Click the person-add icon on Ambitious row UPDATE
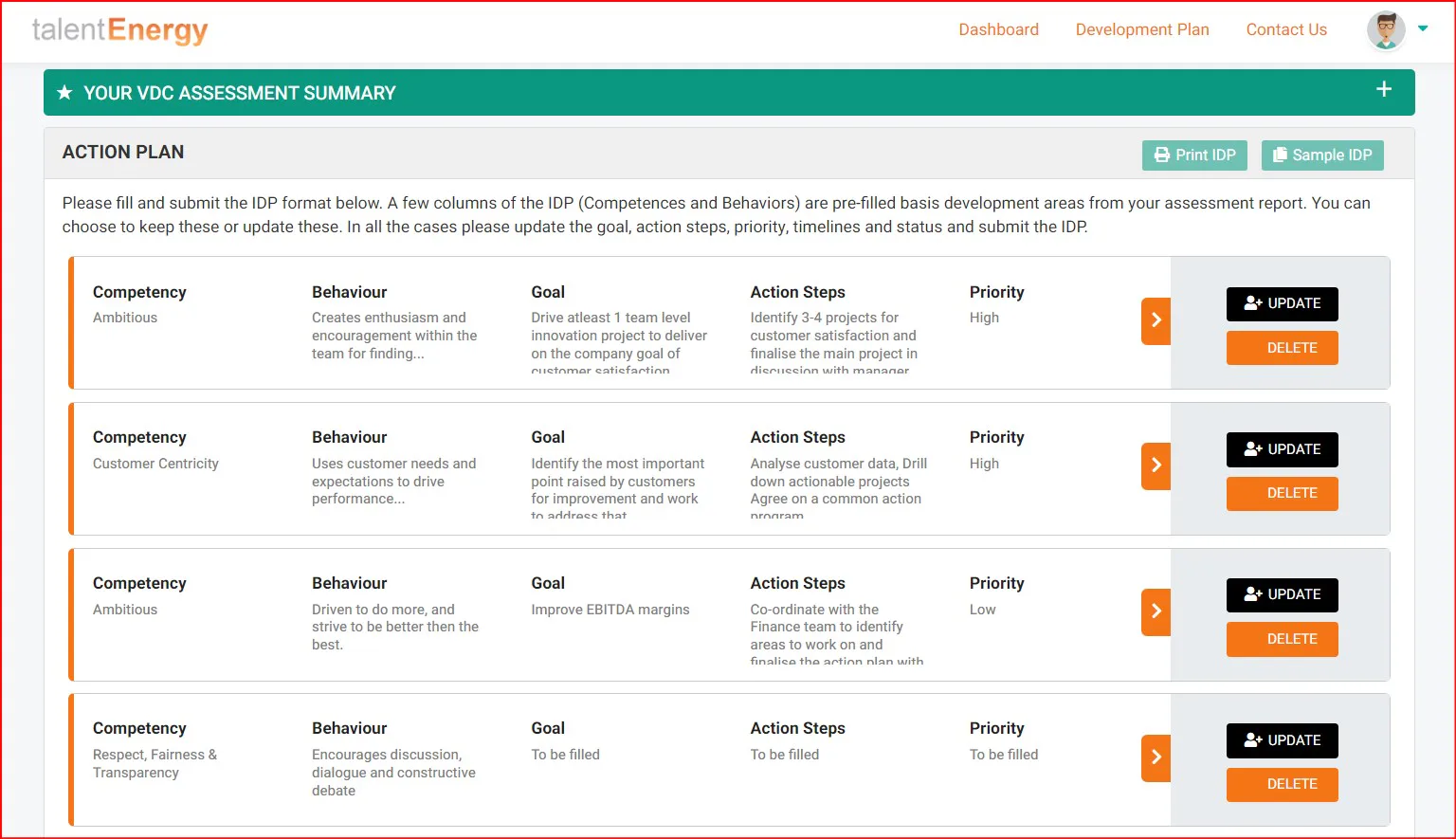Viewport: 1456px width, 839px height. click(x=1253, y=303)
